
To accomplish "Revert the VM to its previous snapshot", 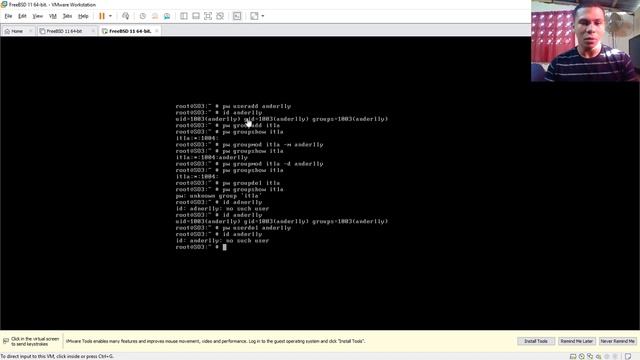I will (x=155, y=16).
